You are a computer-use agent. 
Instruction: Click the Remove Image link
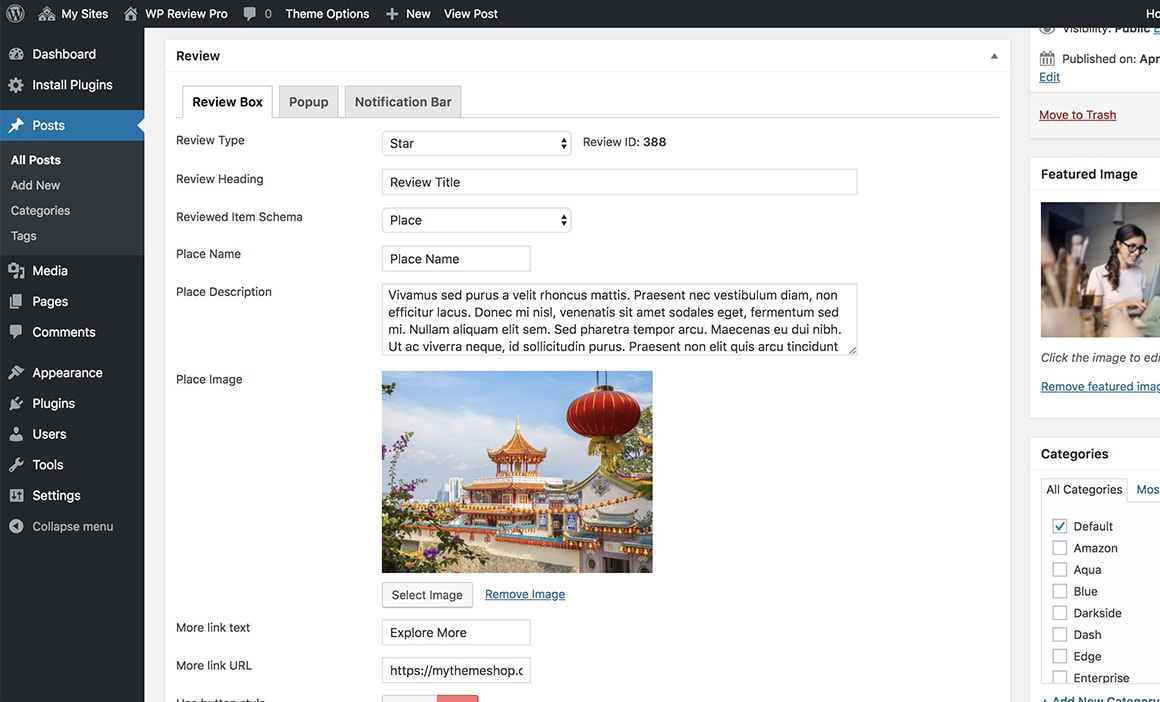(525, 594)
